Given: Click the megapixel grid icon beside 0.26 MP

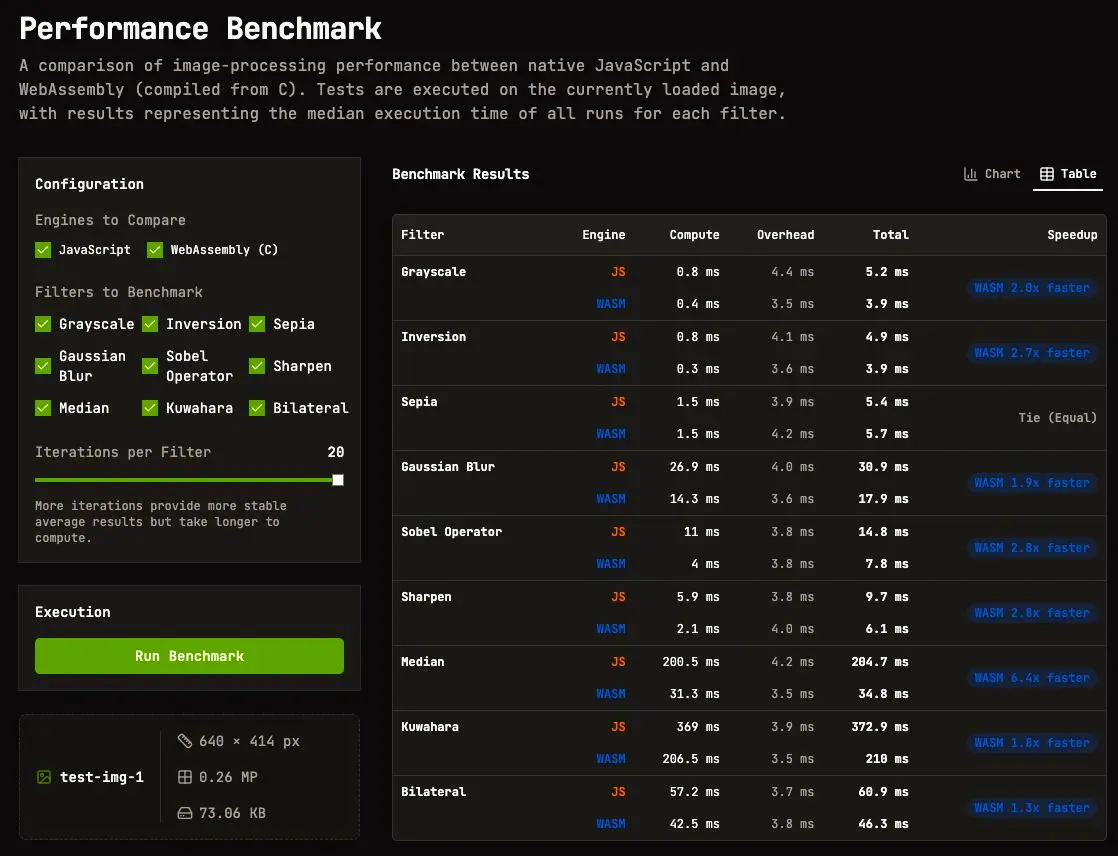Looking at the screenshot, I should 185,777.
